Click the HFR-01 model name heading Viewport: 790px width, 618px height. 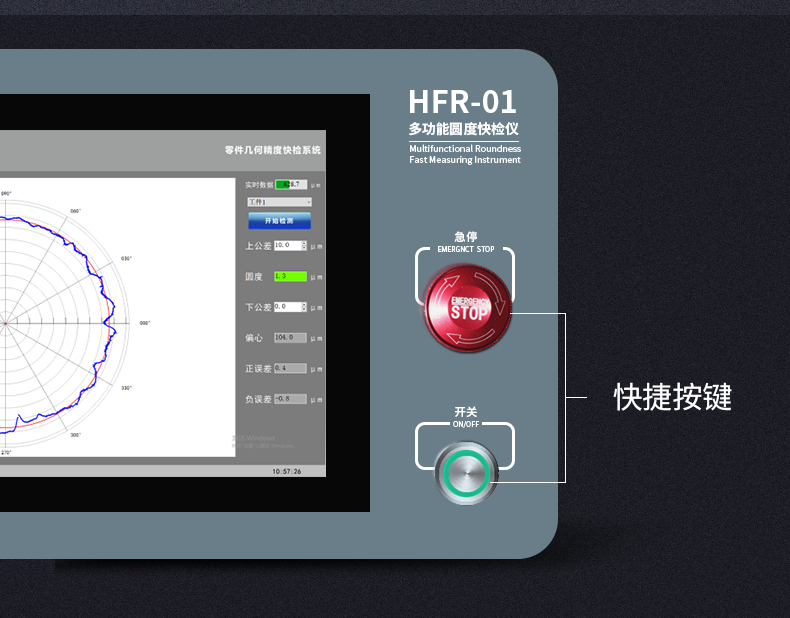[462, 103]
